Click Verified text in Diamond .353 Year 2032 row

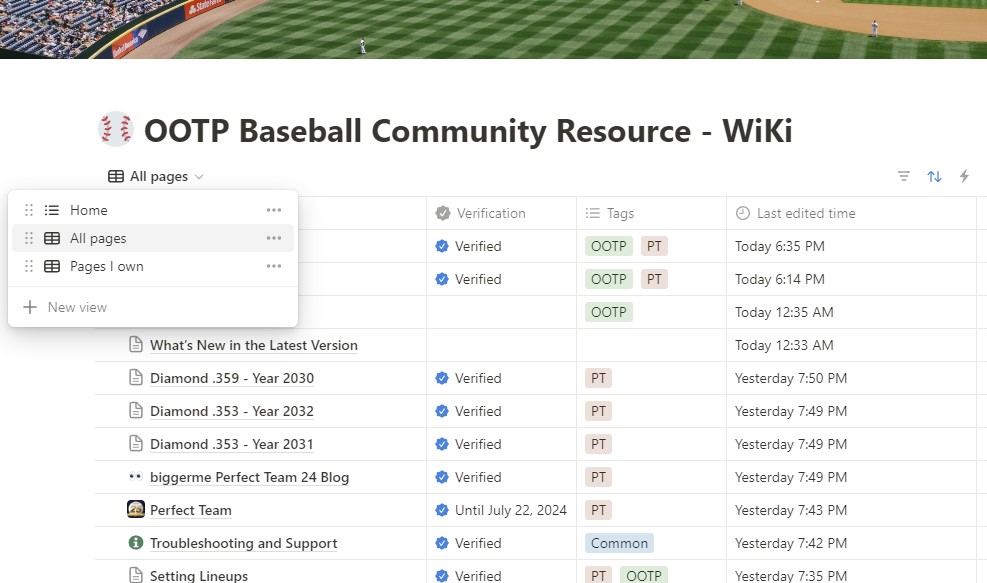(478, 411)
